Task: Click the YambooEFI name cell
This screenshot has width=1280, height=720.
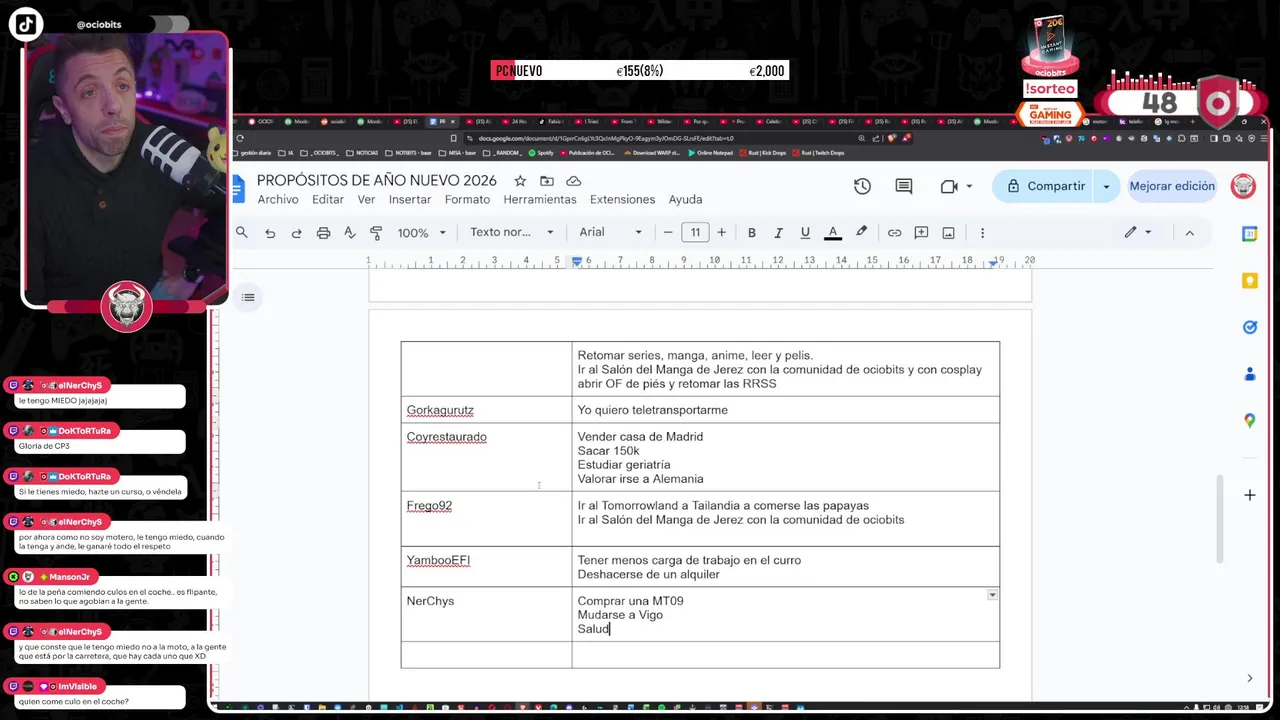Action: point(486,566)
